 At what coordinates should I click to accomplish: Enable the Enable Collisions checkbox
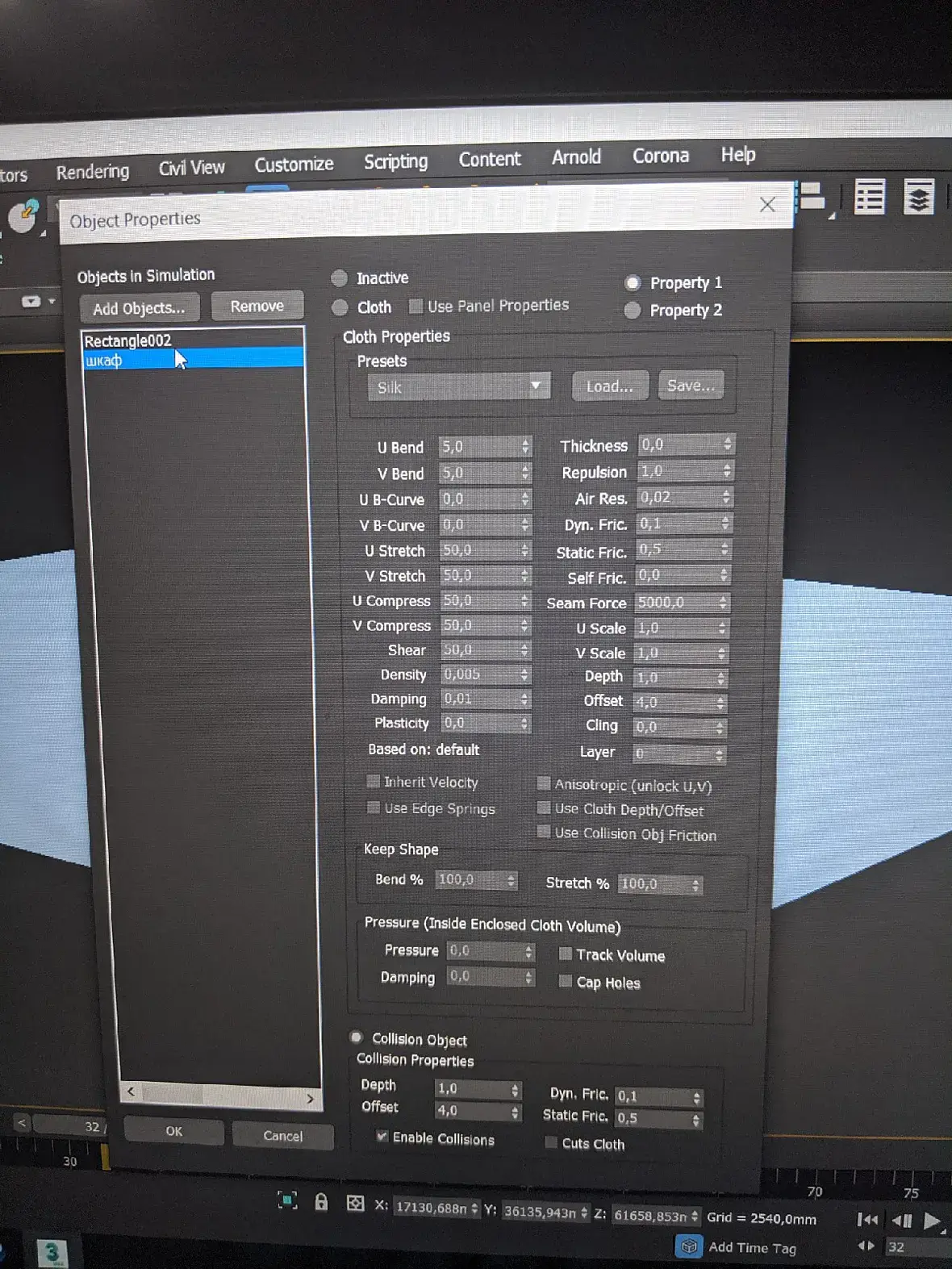click(x=382, y=1136)
